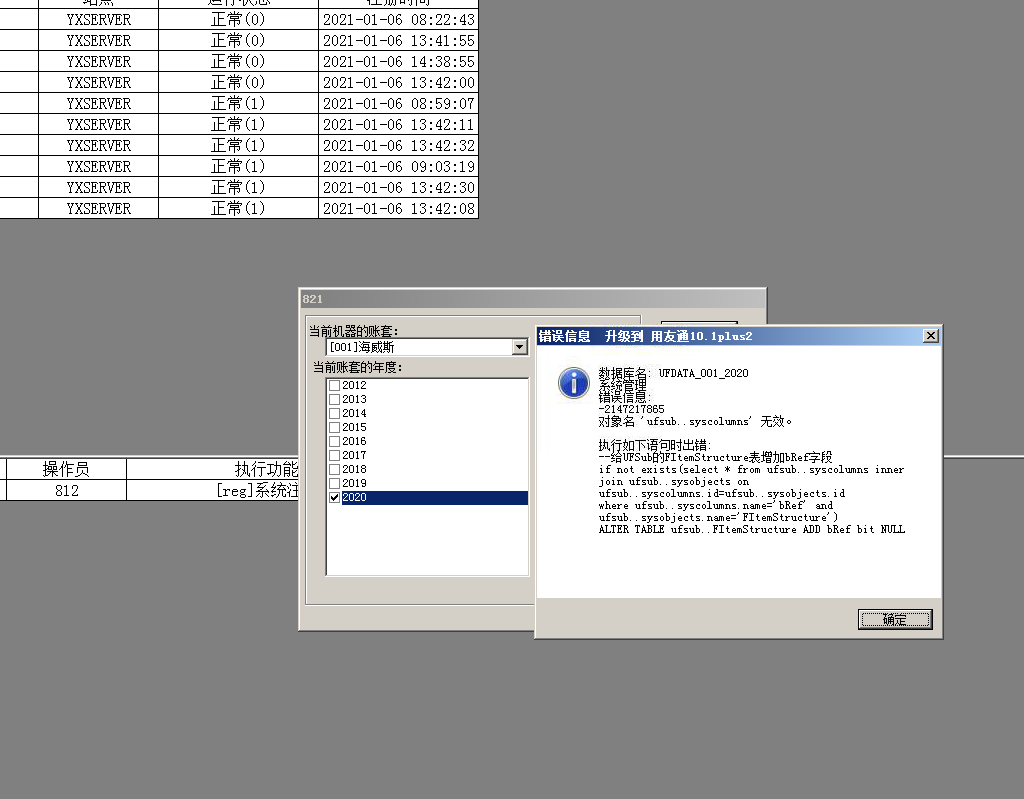1024x799 pixels.
Task: Select the 2016 year checkbox
Action: pos(334,442)
